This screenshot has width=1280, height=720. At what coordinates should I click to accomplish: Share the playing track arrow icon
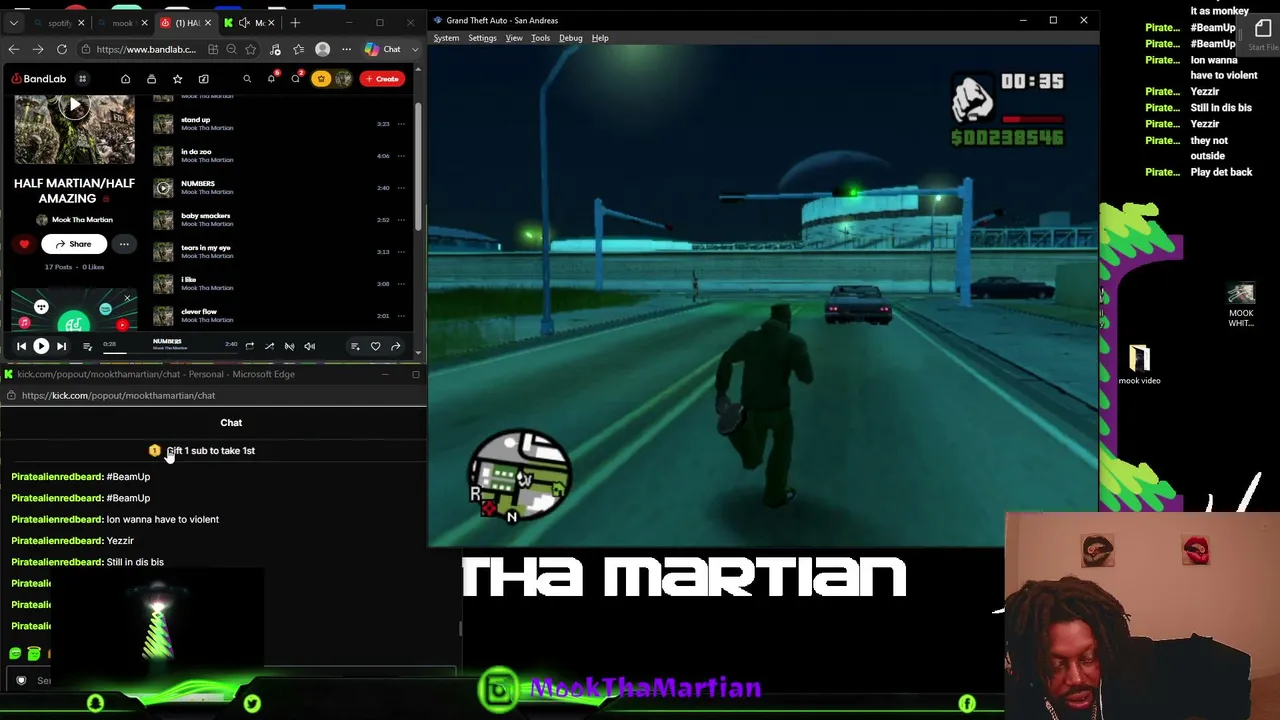tap(395, 346)
